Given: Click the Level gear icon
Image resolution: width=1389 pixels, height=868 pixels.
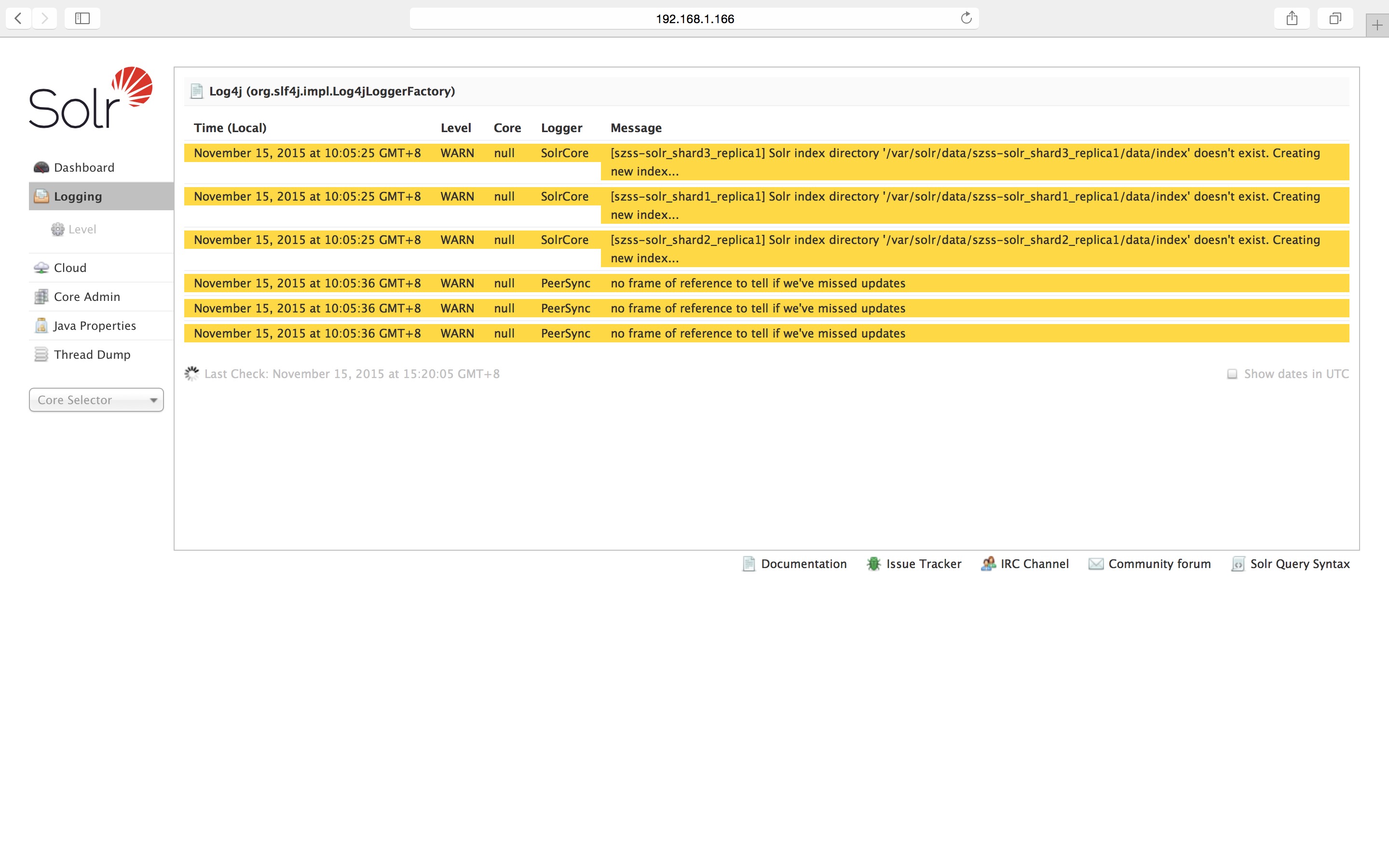Looking at the screenshot, I should [57, 229].
